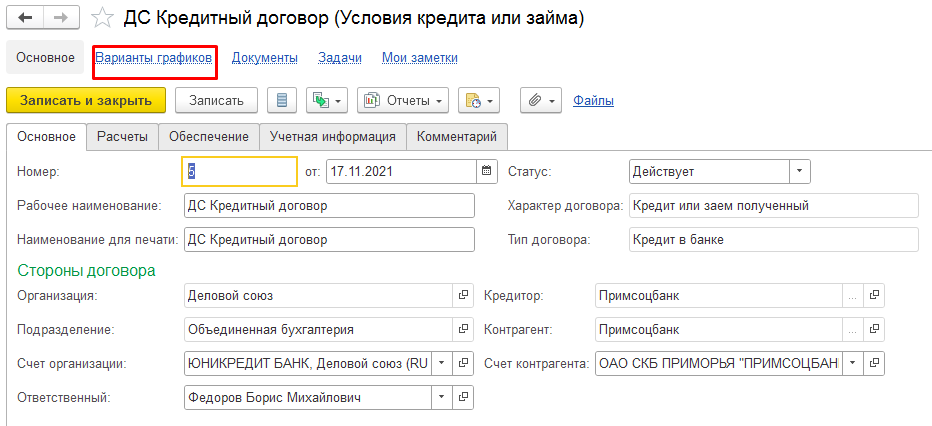Viewport: 932px width, 426px height.
Task: Open the Файлы link
Action: (593, 100)
